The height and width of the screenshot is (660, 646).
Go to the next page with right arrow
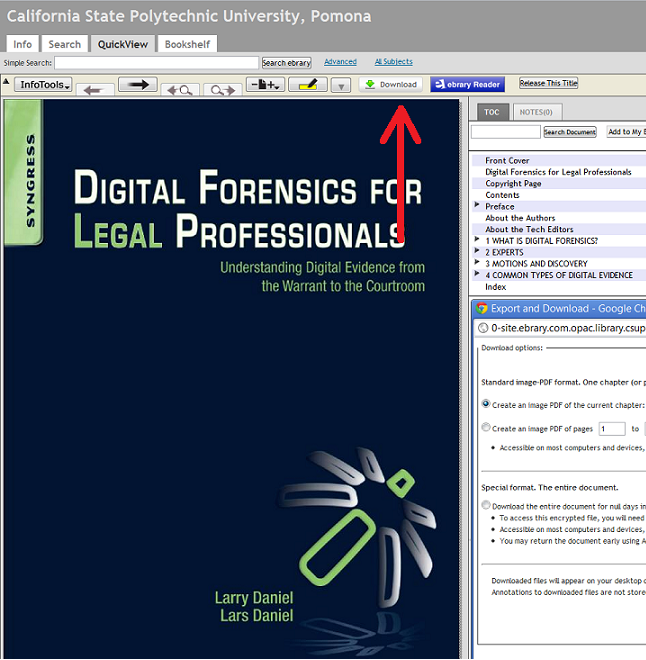click(x=137, y=85)
